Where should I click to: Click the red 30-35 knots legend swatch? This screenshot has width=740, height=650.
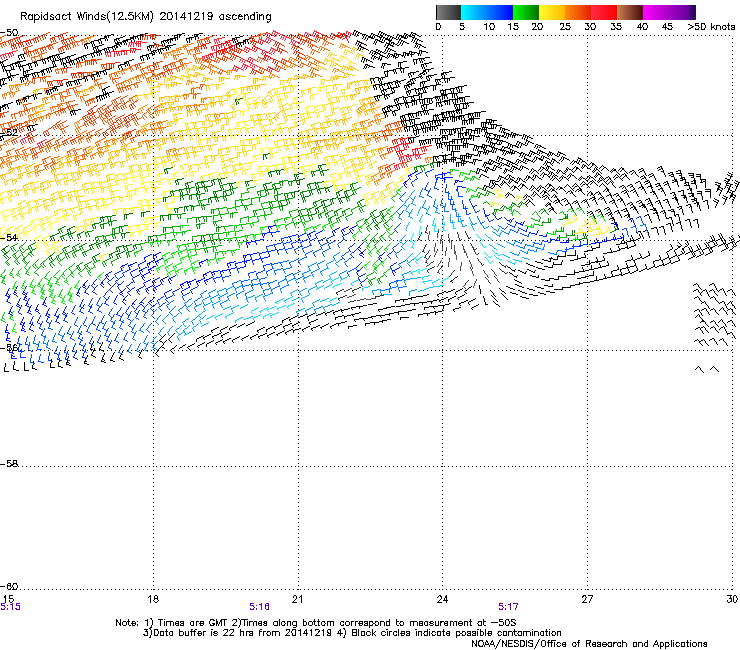tap(604, 12)
